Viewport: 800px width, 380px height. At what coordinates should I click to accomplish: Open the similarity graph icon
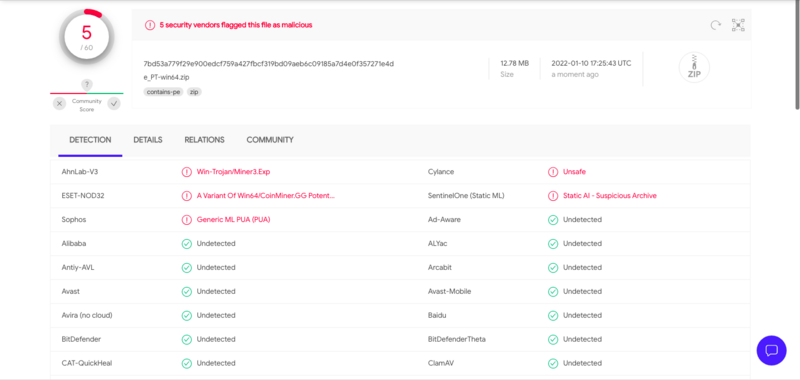pyautogui.click(x=738, y=25)
